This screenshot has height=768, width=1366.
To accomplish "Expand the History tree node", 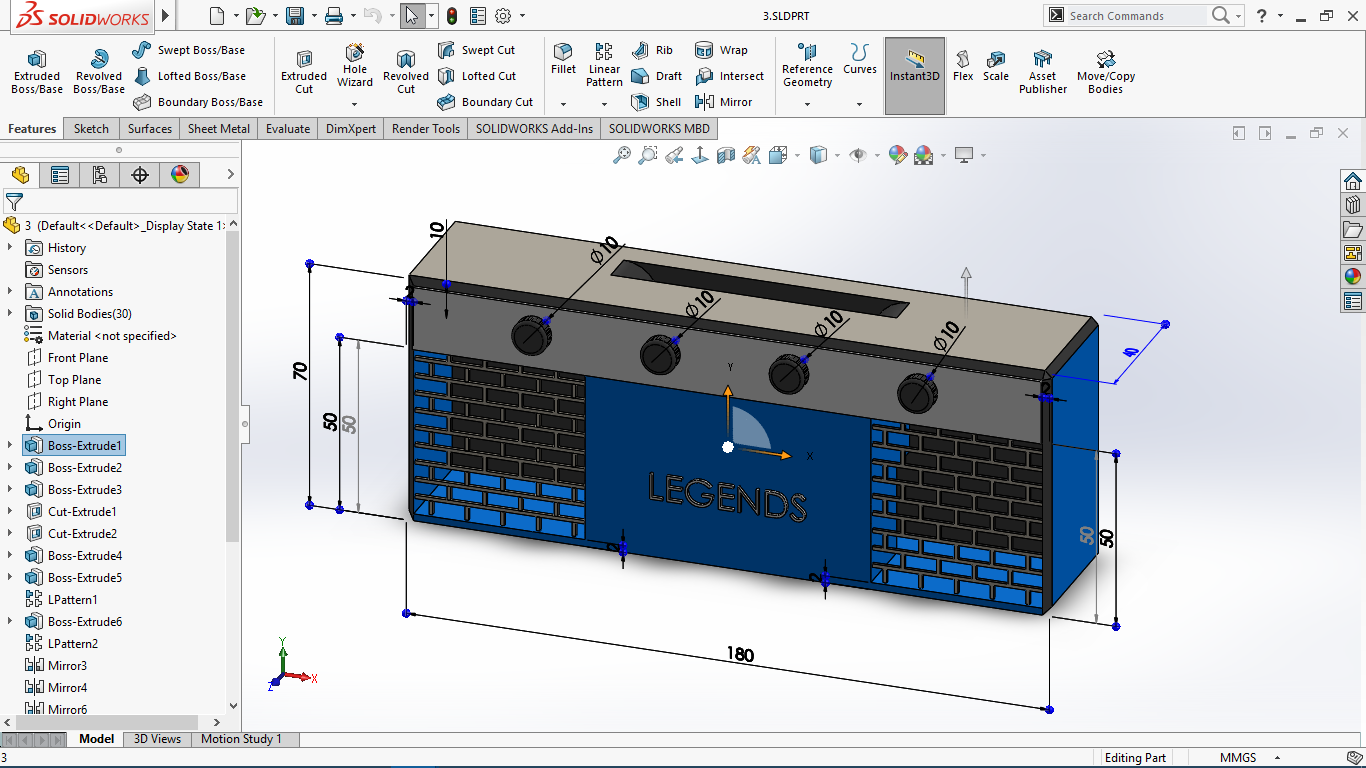I will click(x=10, y=247).
